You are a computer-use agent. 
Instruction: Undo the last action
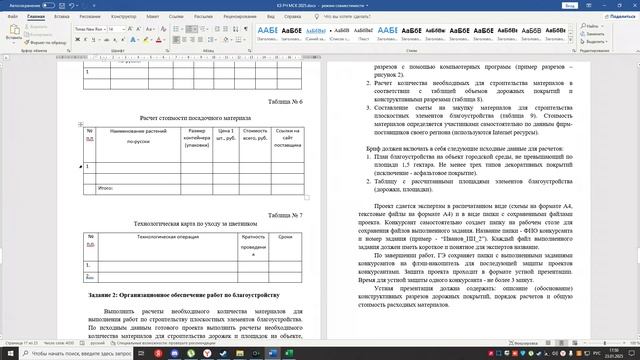click(72, 6)
